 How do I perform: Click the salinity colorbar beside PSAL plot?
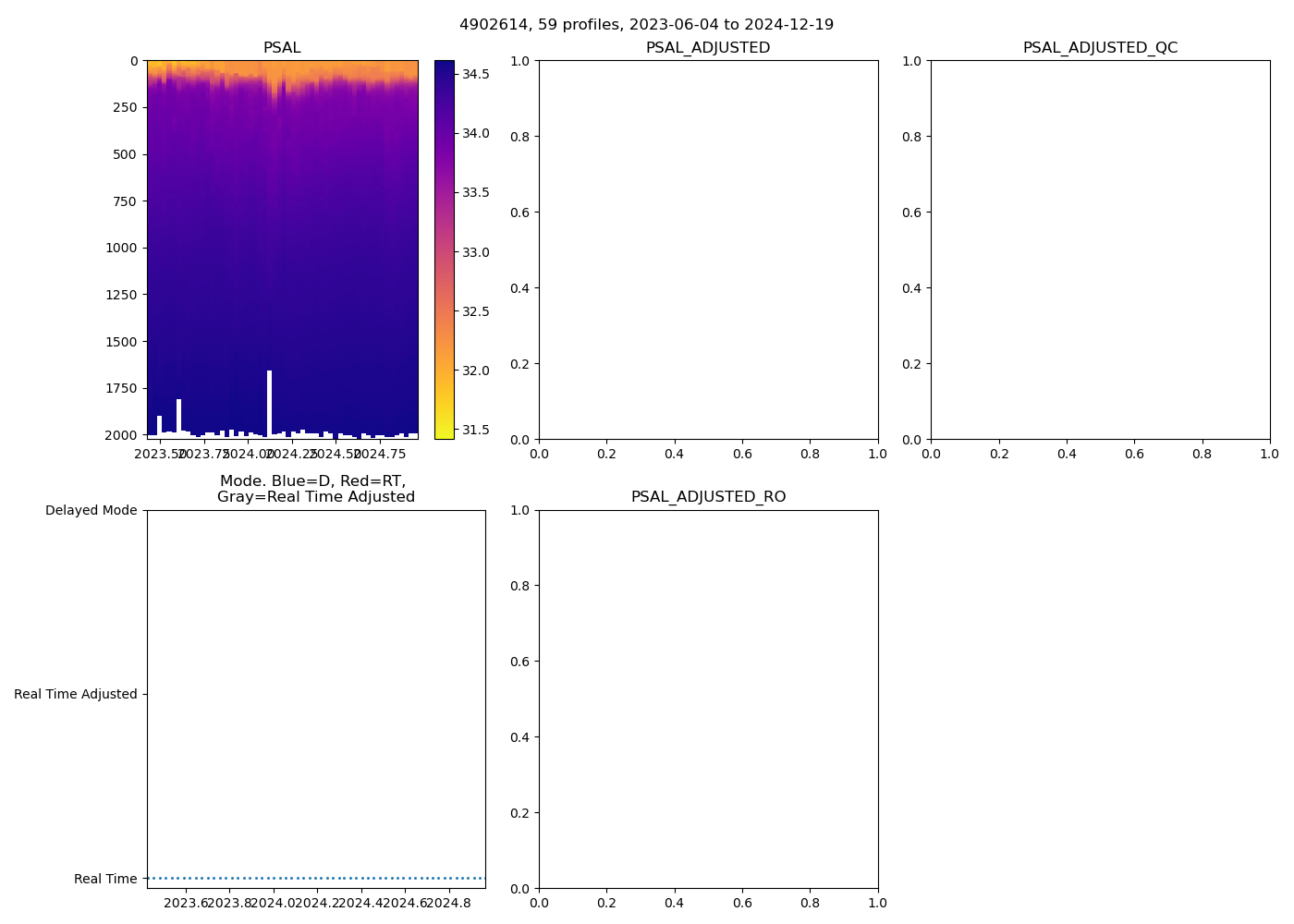[x=444, y=249]
